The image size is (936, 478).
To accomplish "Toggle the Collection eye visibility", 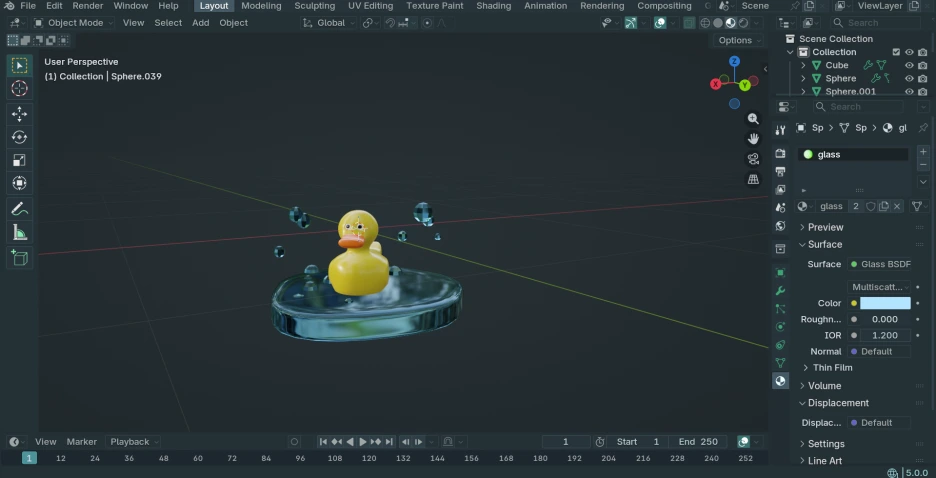I will tap(909, 53).
